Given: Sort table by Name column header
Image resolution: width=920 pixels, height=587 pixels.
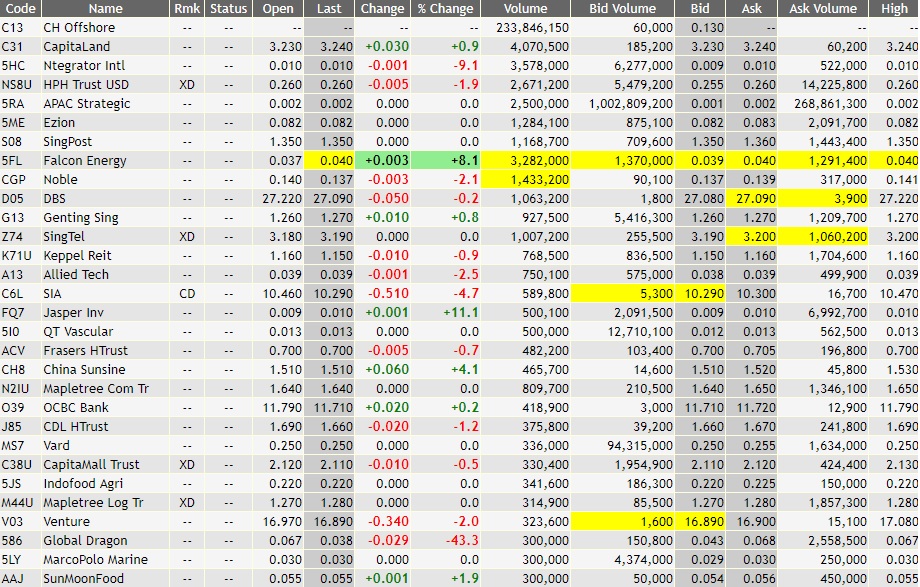Looking at the screenshot, I should [x=106, y=8].
